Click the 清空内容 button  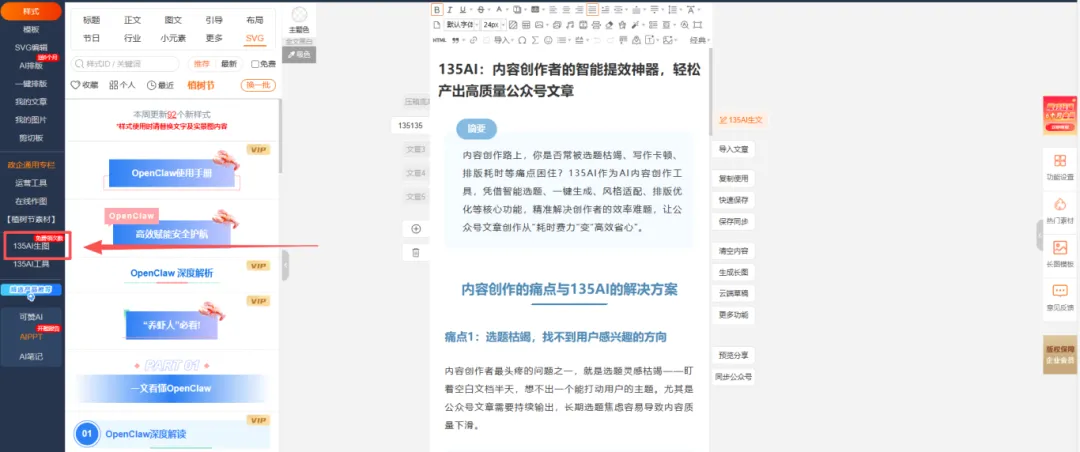733,250
